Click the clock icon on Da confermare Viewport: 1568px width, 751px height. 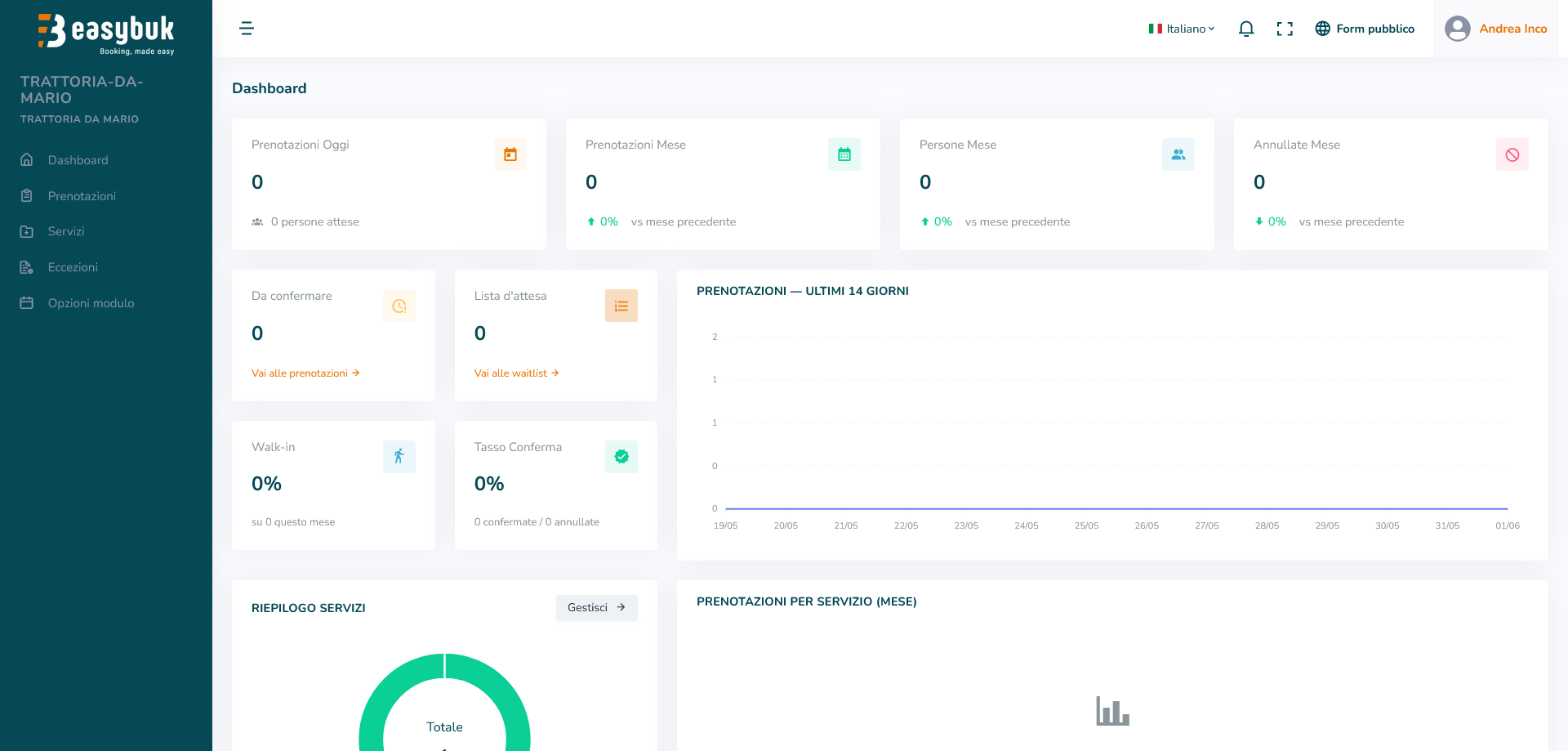pyautogui.click(x=399, y=306)
